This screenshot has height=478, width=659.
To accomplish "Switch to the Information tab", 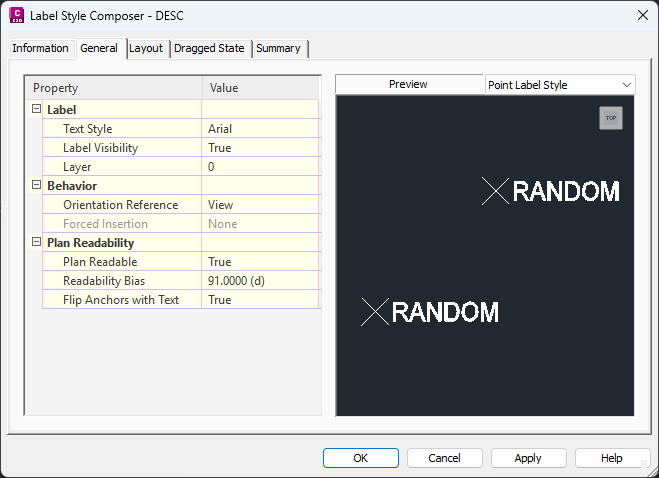I will [x=40, y=48].
